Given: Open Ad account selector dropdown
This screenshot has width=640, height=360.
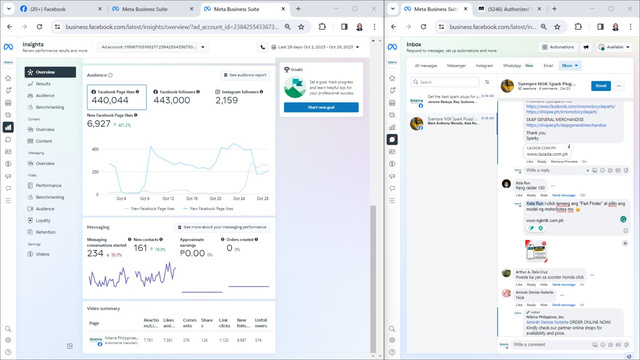Looking at the screenshot, I should point(153,47).
